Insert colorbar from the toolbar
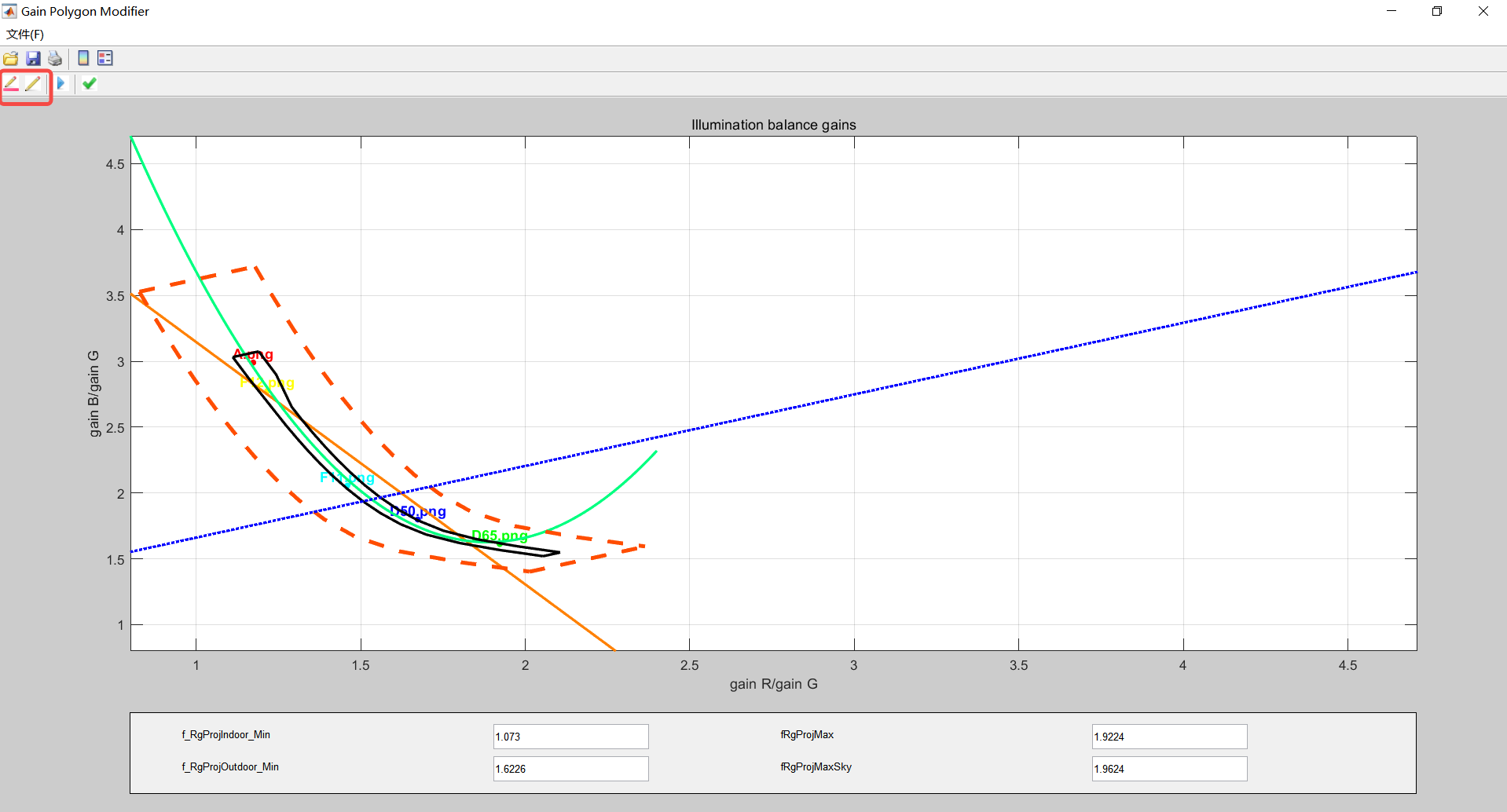Screen dimensions: 1507x812 83,58
